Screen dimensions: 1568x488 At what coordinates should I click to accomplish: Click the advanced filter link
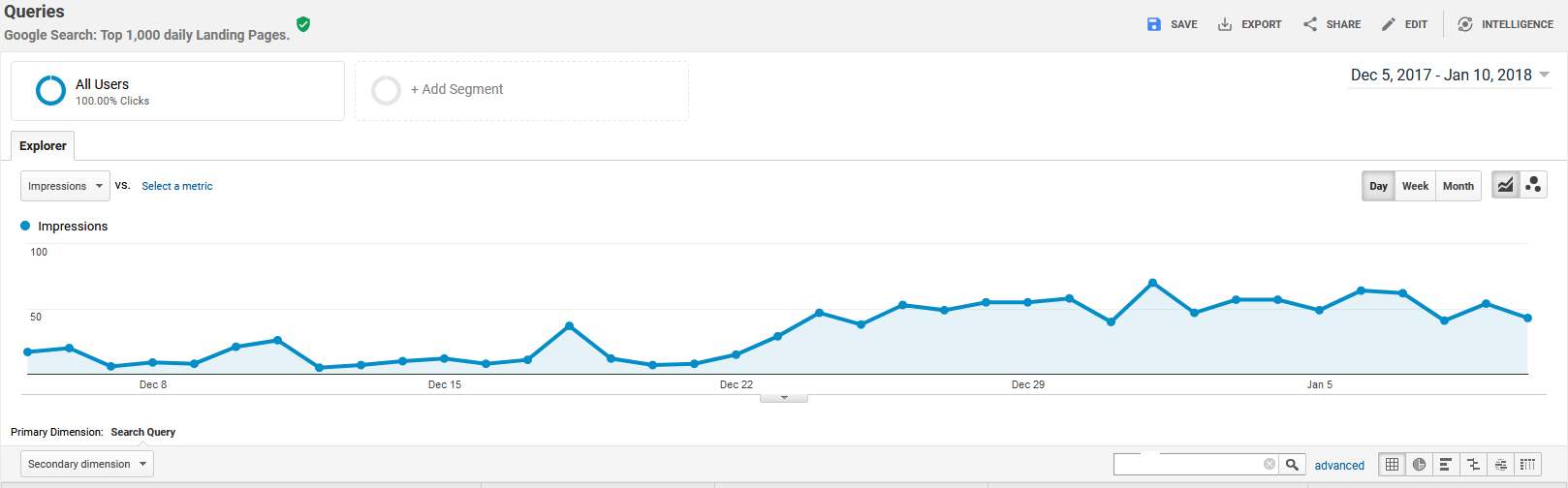tap(1339, 466)
